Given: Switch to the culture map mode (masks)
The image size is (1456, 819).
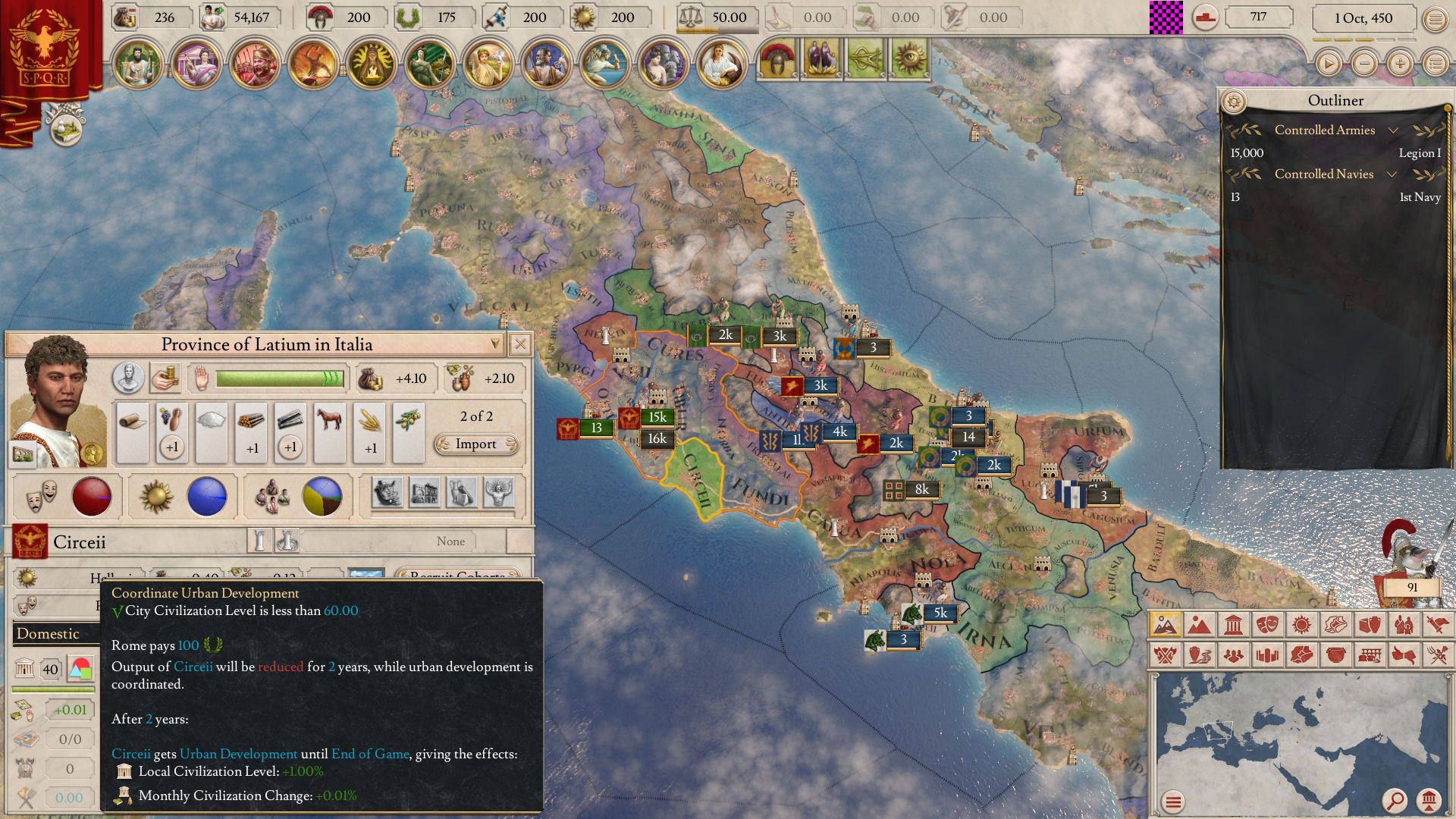Looking at the screenshot, I should click(x=1266, y=625).
